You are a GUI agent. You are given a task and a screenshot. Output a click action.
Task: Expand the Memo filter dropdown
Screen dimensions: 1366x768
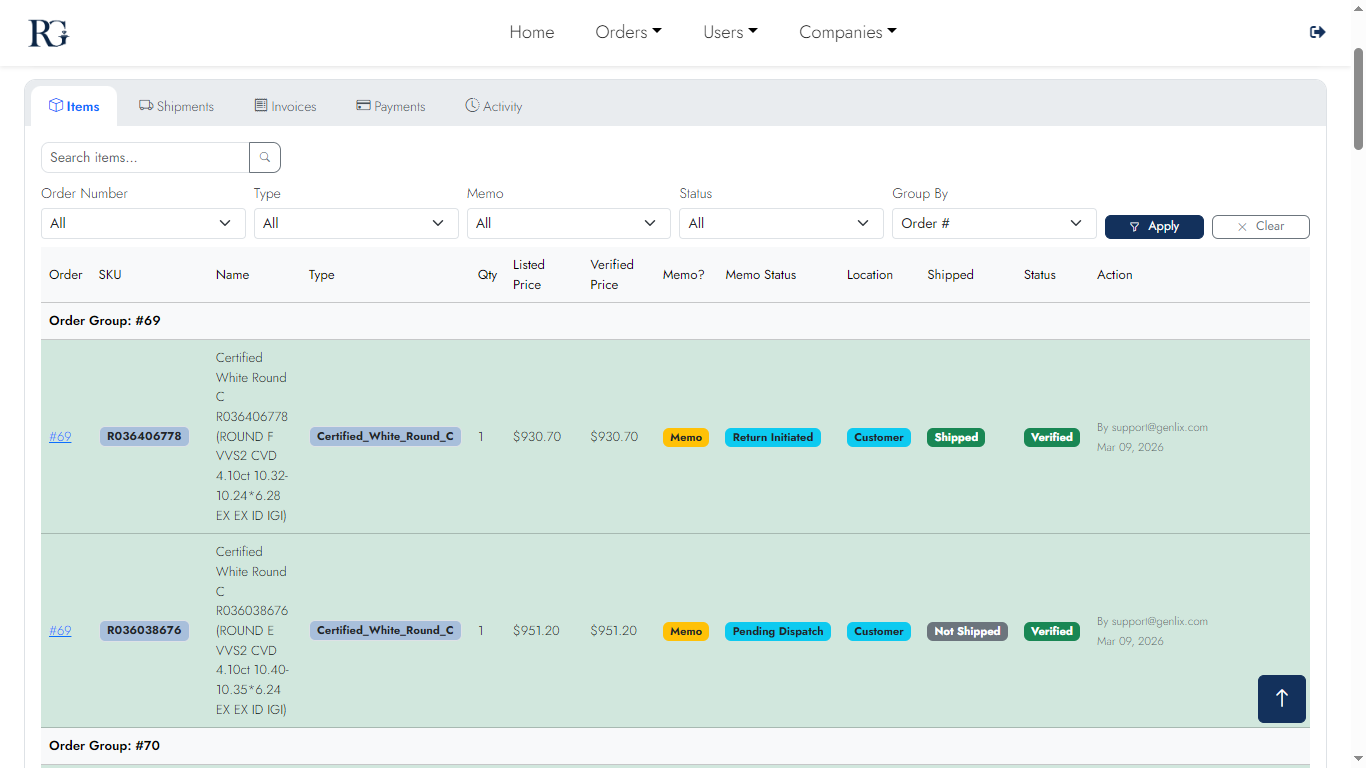coord(568,223)
